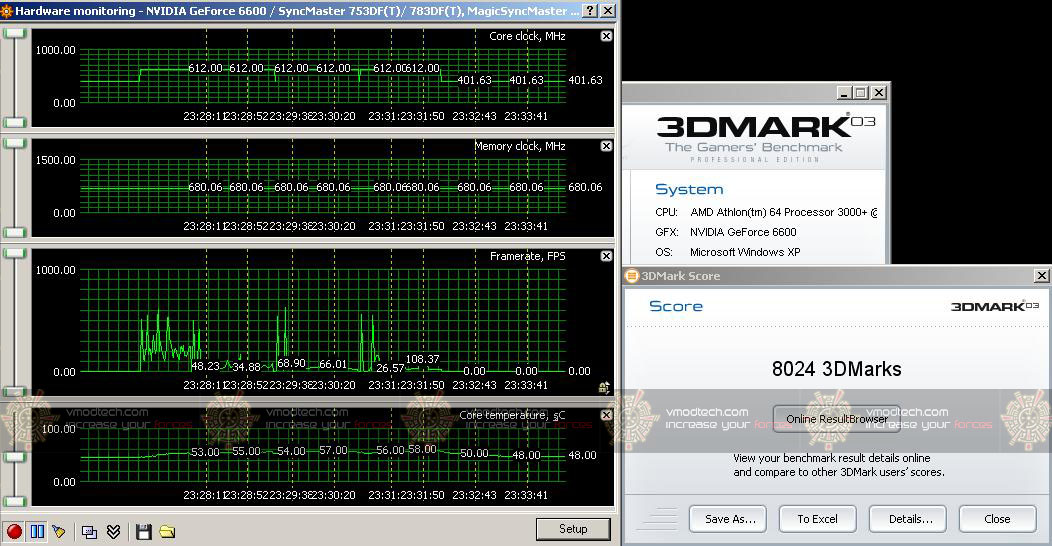This screenshot has width=1052, height=546.
Task: Click the help question mark in monitoring title bar
Action: 590,11
